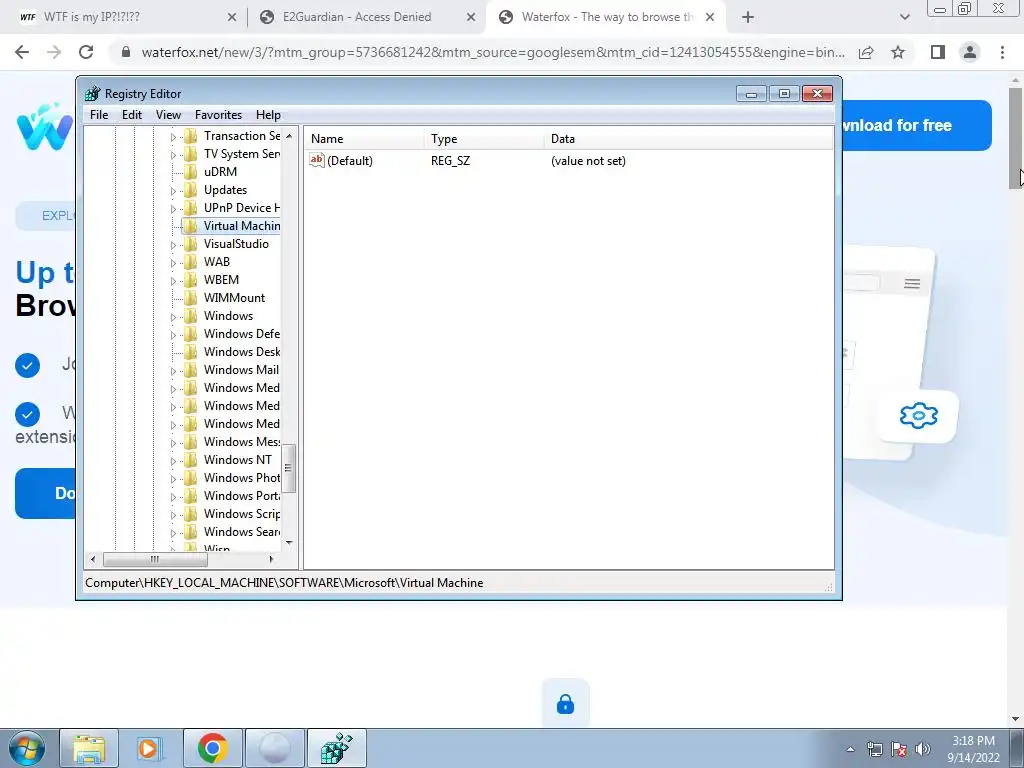Image resolution: width=1024 pixels, height=768 pixels.
Task: Bookmark this page with the star icon
Action: point(898,52)
